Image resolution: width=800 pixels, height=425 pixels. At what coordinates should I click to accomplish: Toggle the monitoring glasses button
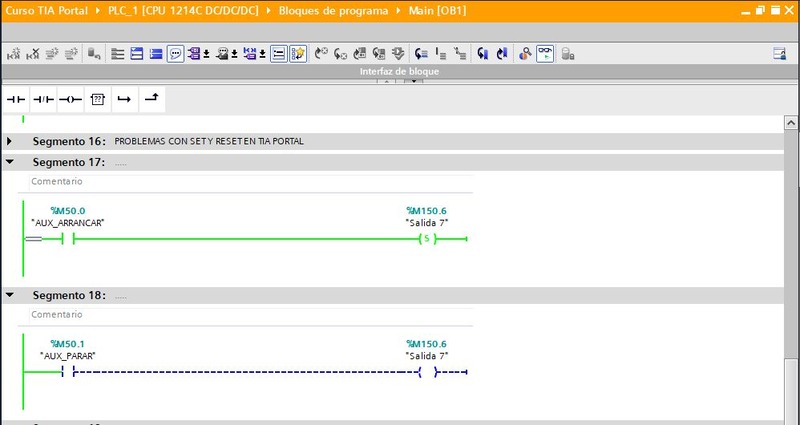[546, 54]
